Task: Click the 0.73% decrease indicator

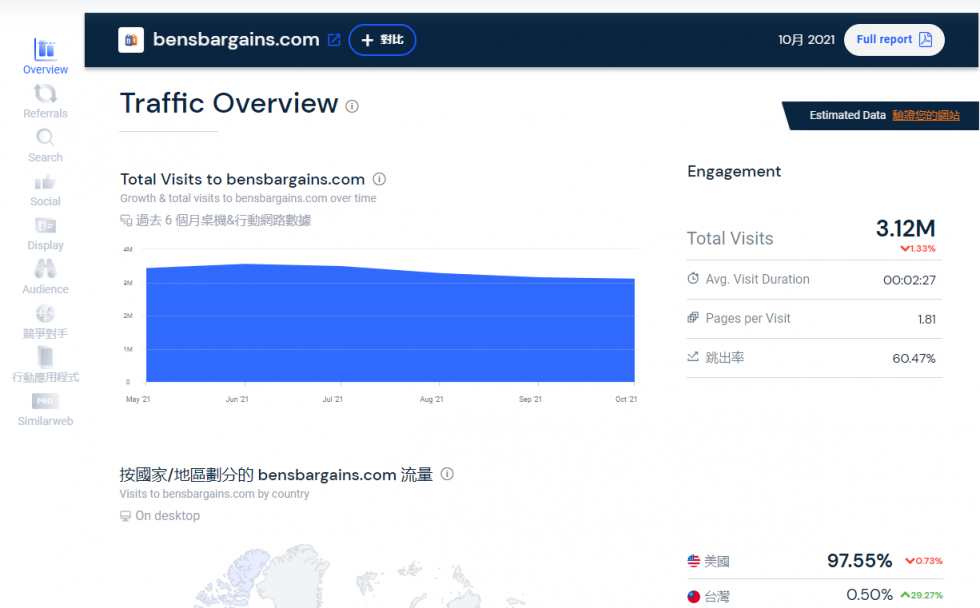Action: click(x=924, y=561)
